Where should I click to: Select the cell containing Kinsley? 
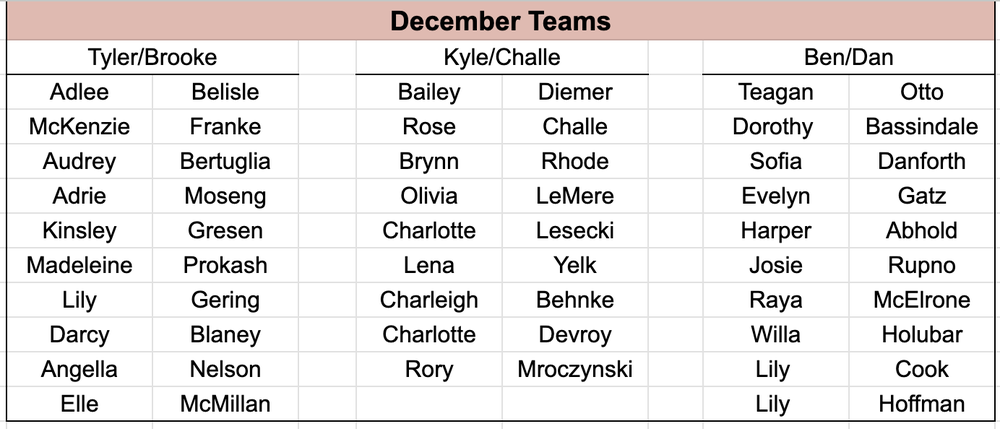[x=79, y=231]
